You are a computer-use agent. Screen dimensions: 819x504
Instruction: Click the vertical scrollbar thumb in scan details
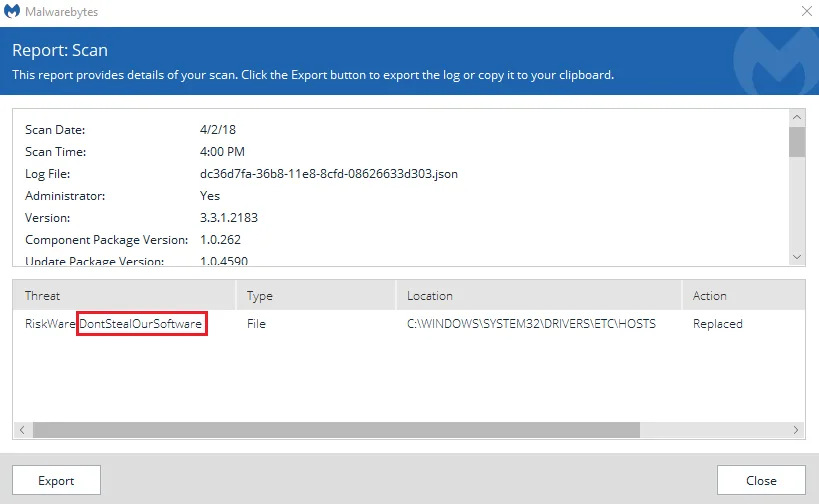click(x=797, y=142)
